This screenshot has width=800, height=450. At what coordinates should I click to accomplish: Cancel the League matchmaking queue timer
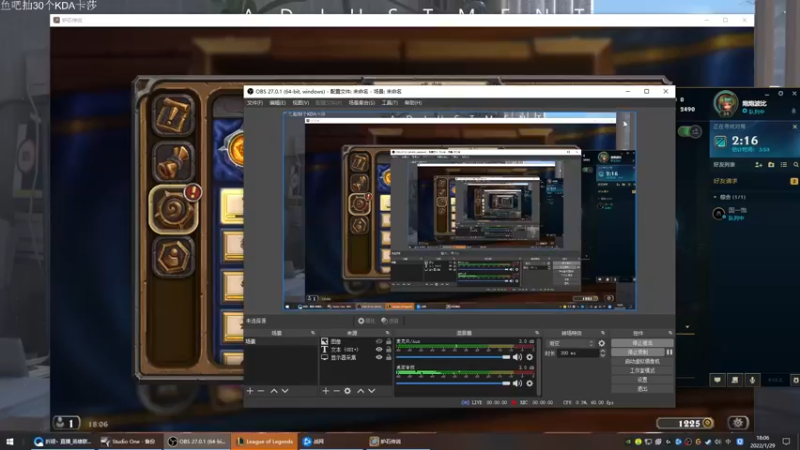794,127
